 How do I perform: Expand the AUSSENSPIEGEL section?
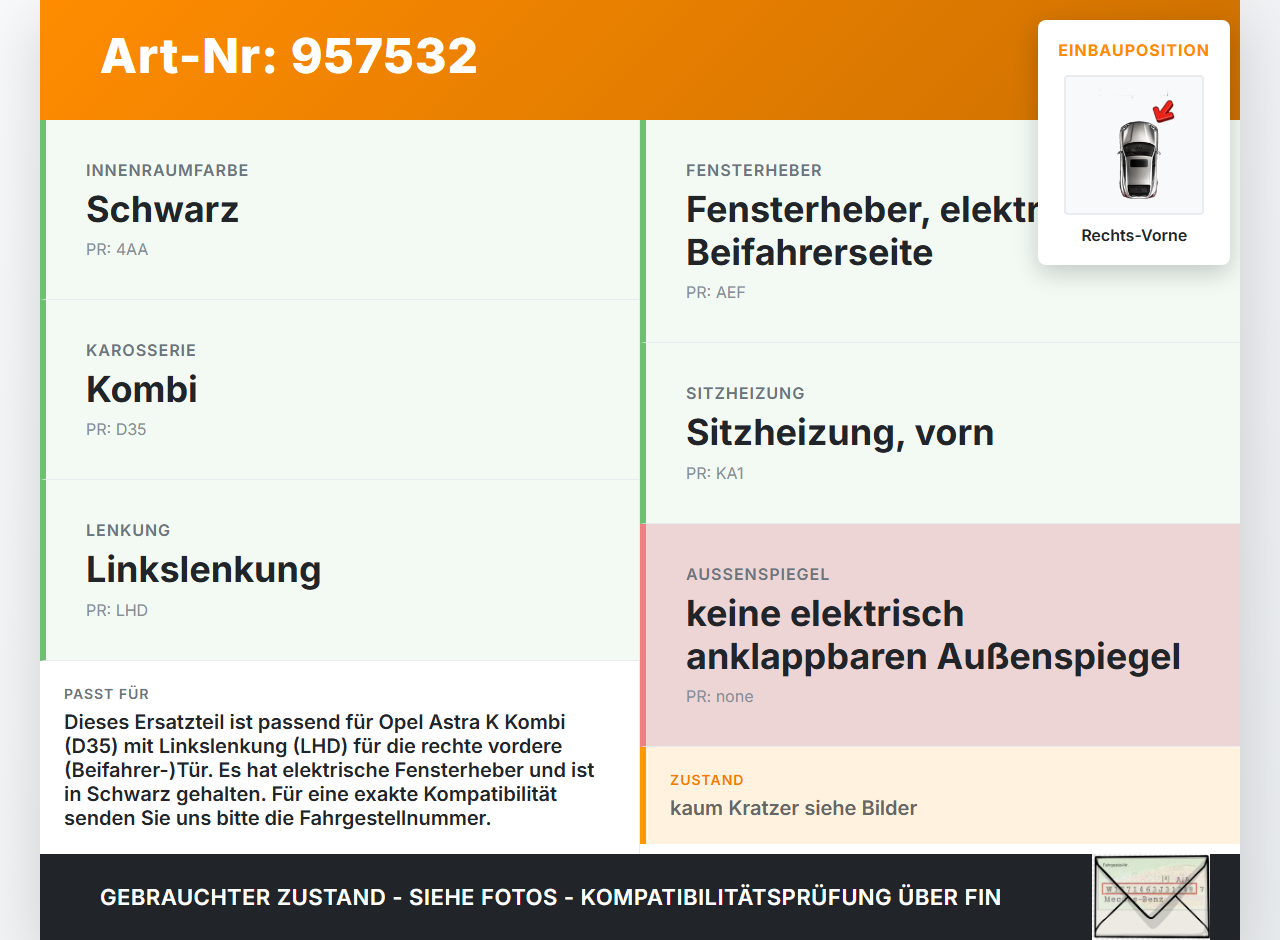click(x=933, y=635)
